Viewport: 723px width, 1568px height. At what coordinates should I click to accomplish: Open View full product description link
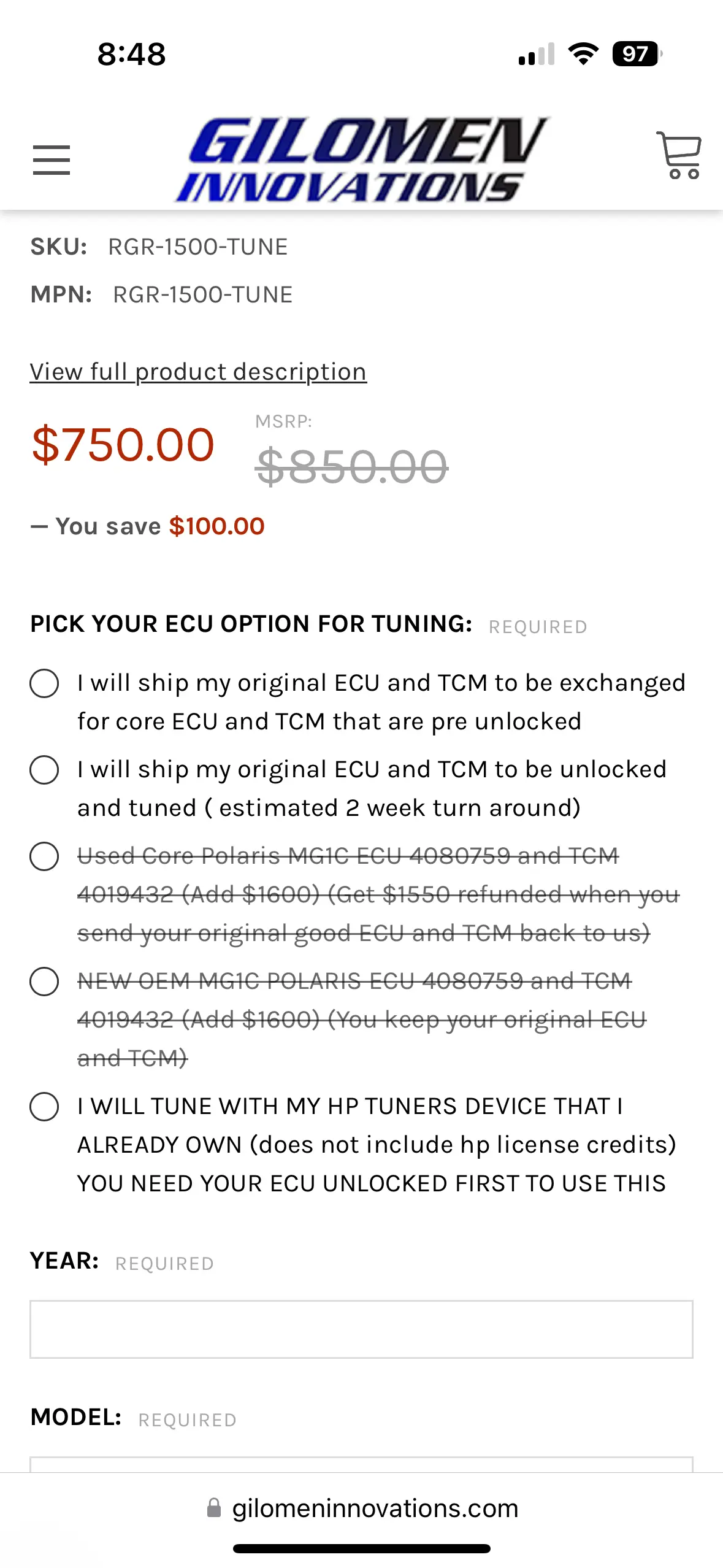[198, 372]
